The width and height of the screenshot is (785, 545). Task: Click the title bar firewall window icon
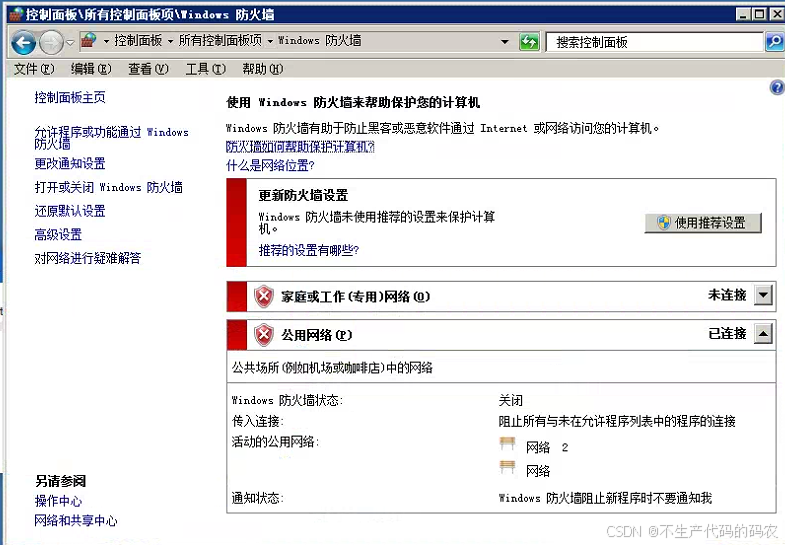pyautogui.click(x=16, y=14)
